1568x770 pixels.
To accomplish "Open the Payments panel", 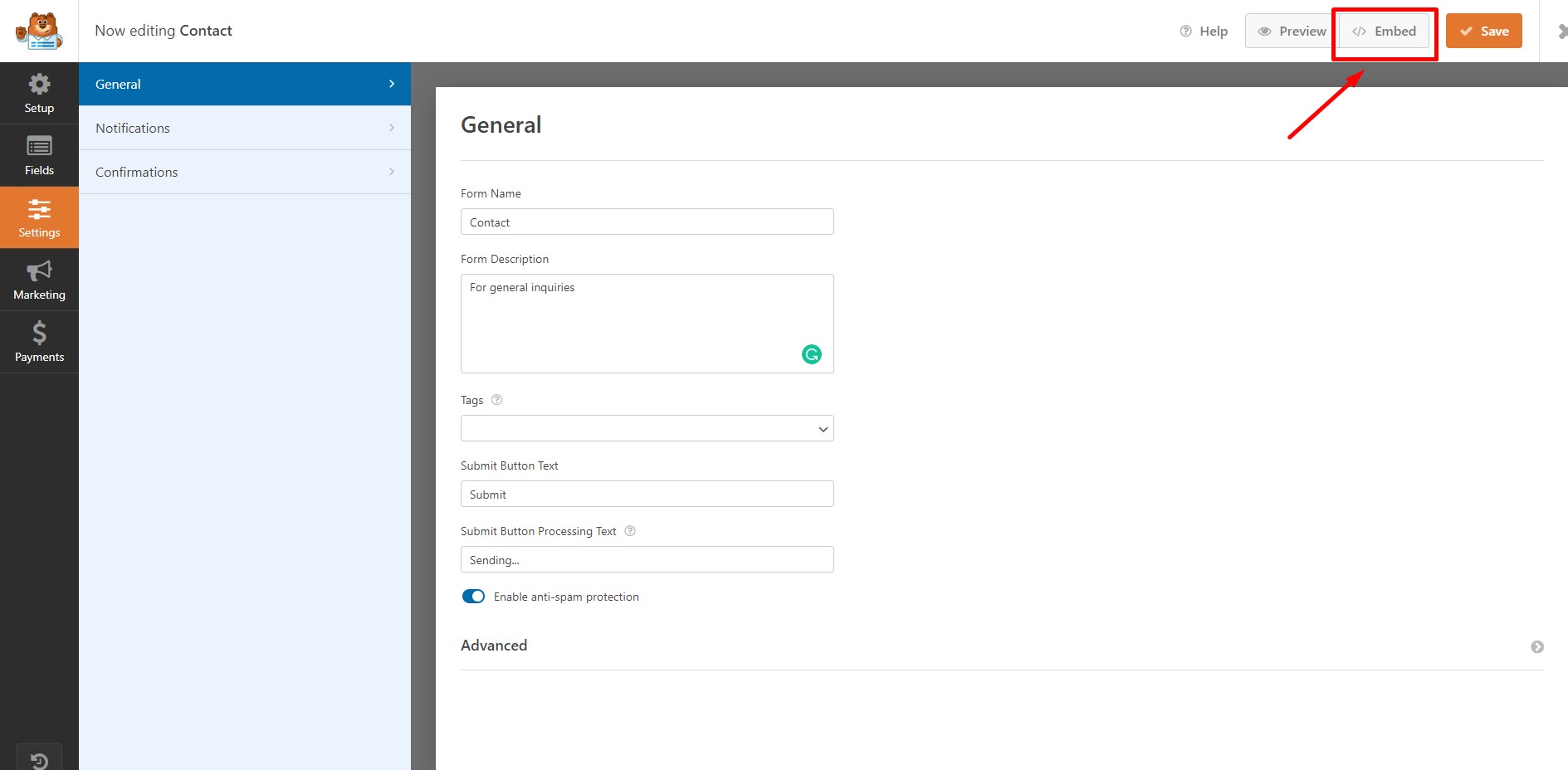I will pos(39,342).
